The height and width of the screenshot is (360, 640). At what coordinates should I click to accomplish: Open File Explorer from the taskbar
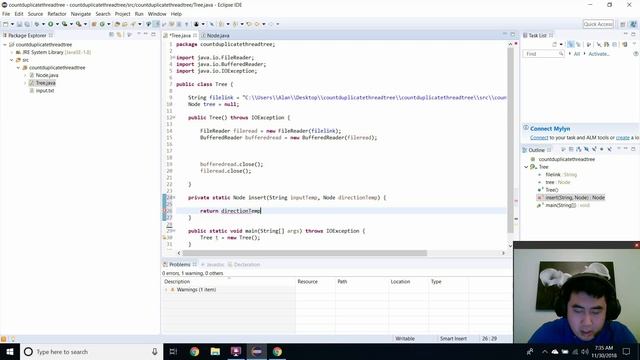click(x=215, y=351)
